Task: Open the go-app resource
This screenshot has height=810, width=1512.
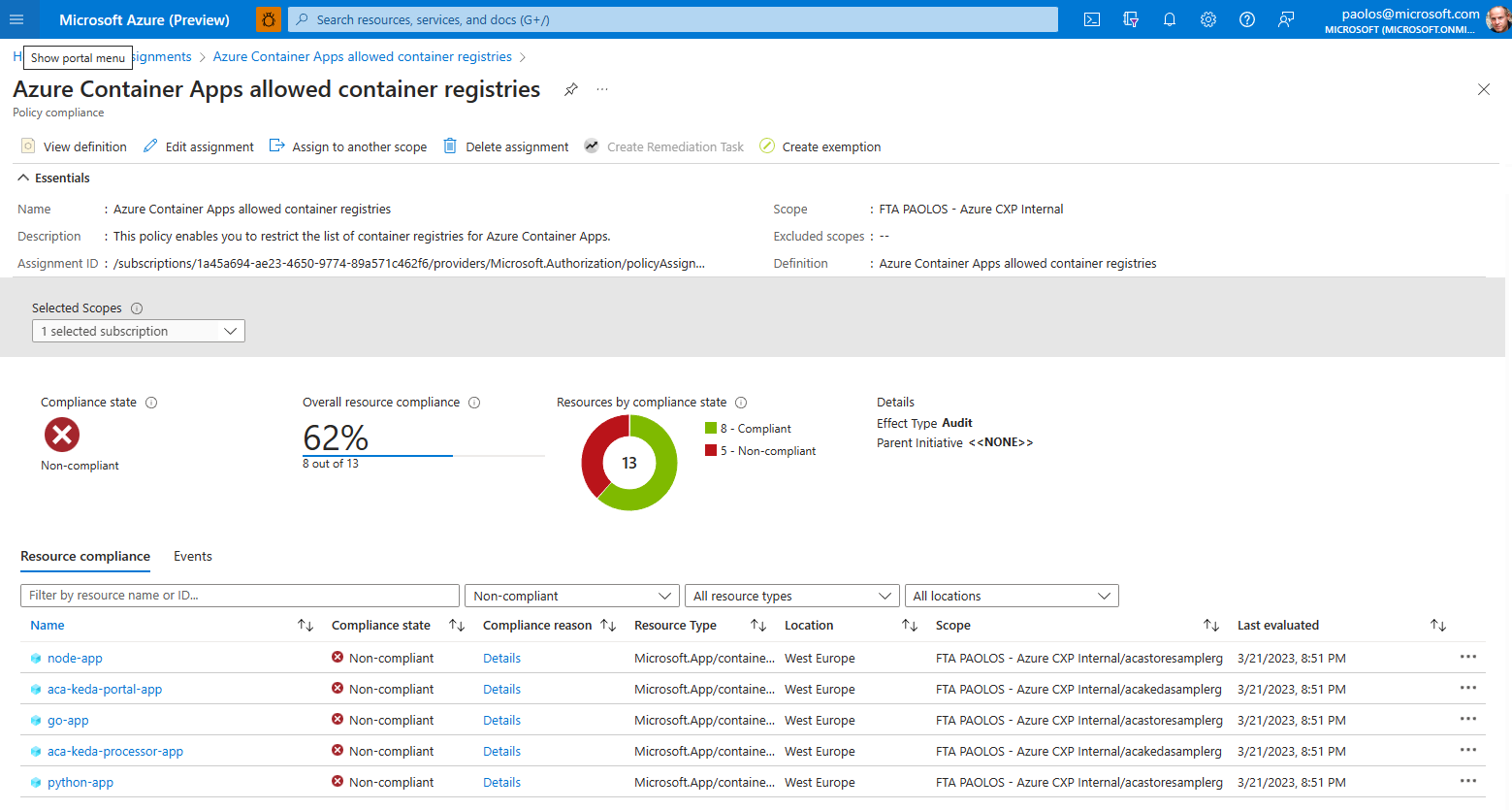Action: [x=68, y=720]
